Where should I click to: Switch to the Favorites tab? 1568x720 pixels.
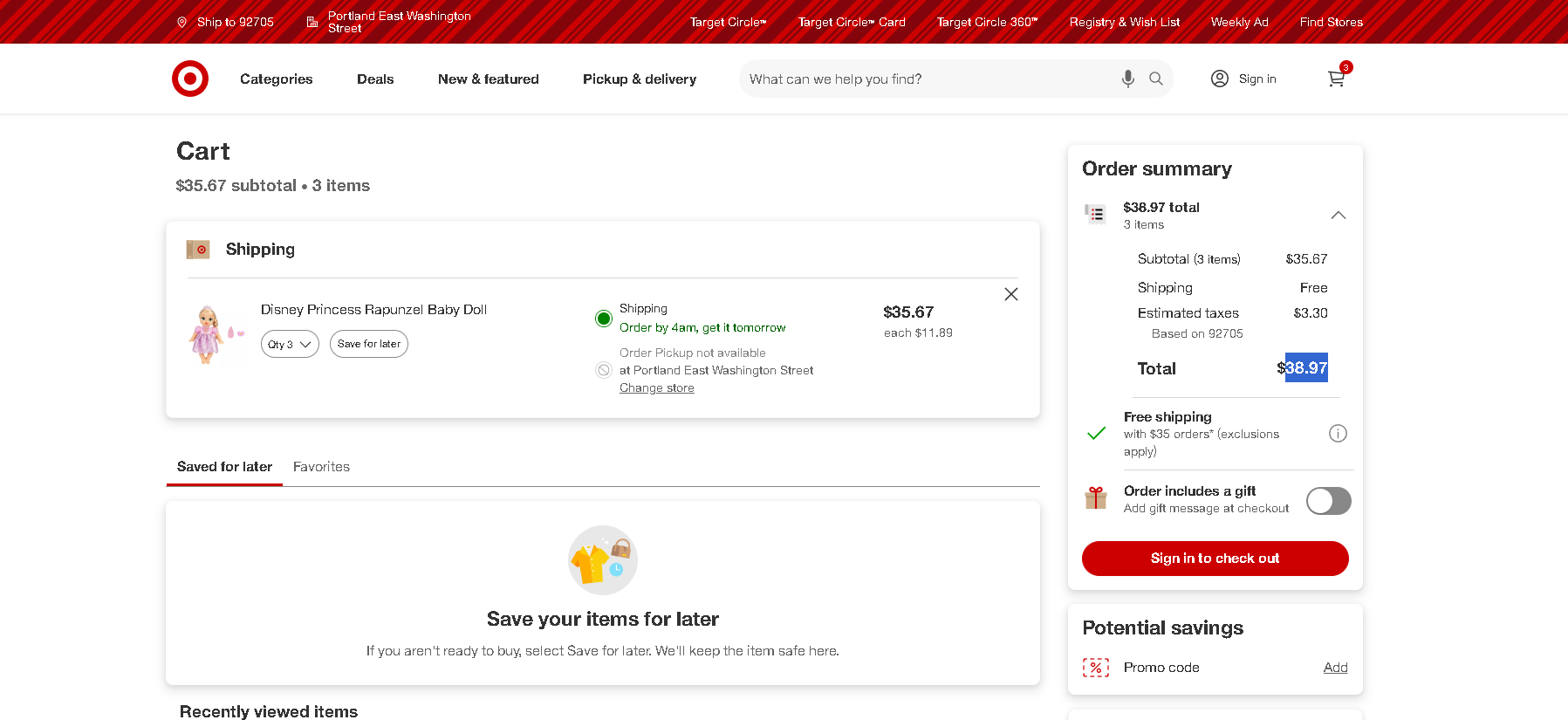321,467
